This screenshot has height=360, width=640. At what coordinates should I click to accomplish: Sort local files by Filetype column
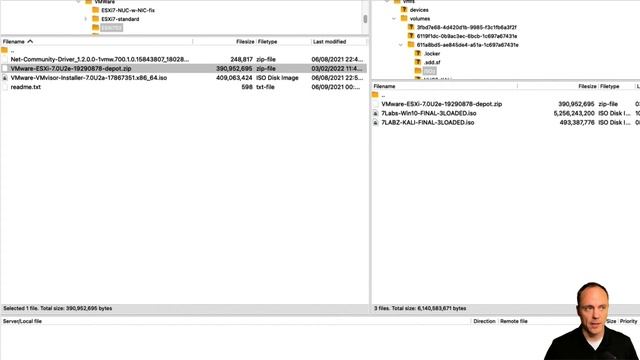(267, 42)
